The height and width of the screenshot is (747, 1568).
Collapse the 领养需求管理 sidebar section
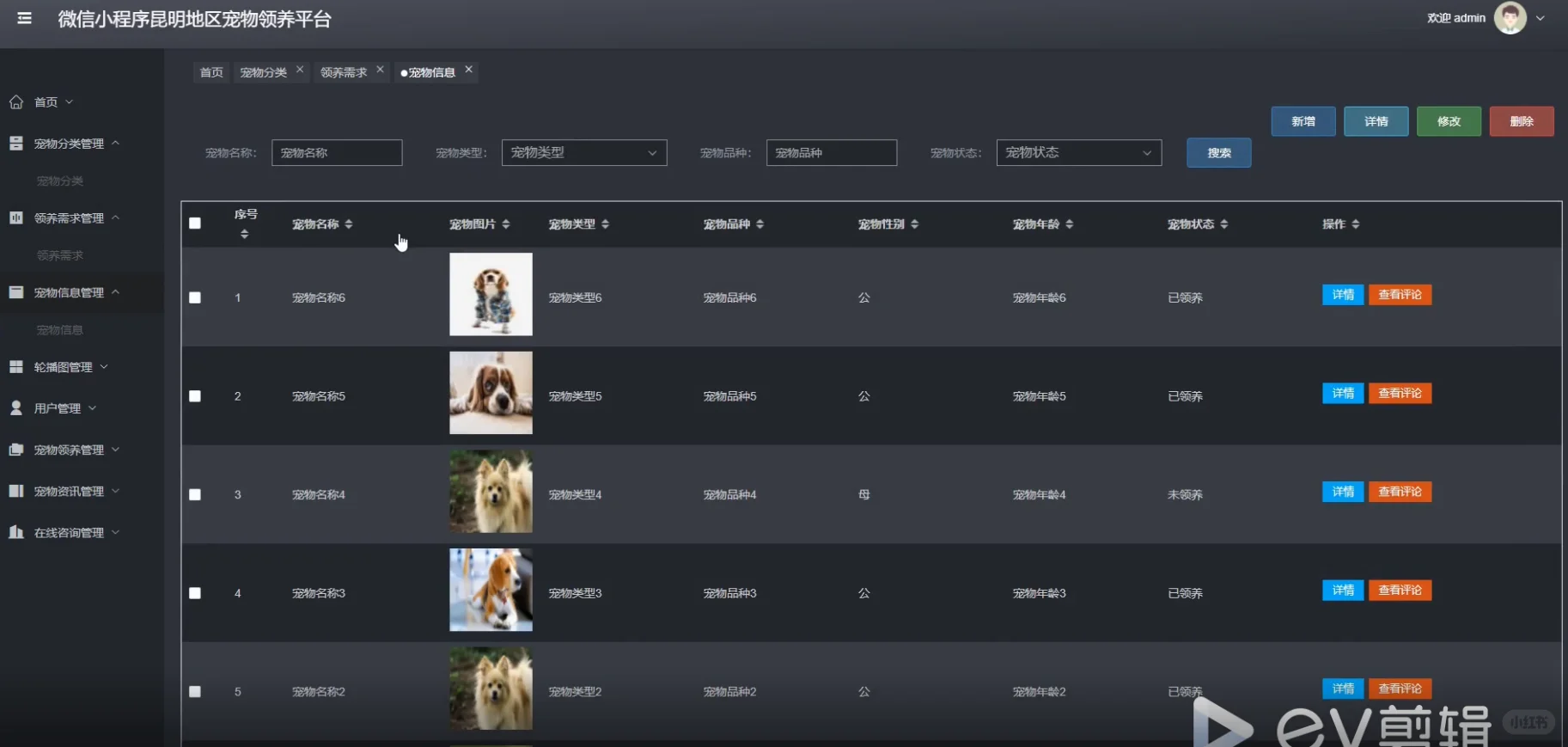coord(115,217)
